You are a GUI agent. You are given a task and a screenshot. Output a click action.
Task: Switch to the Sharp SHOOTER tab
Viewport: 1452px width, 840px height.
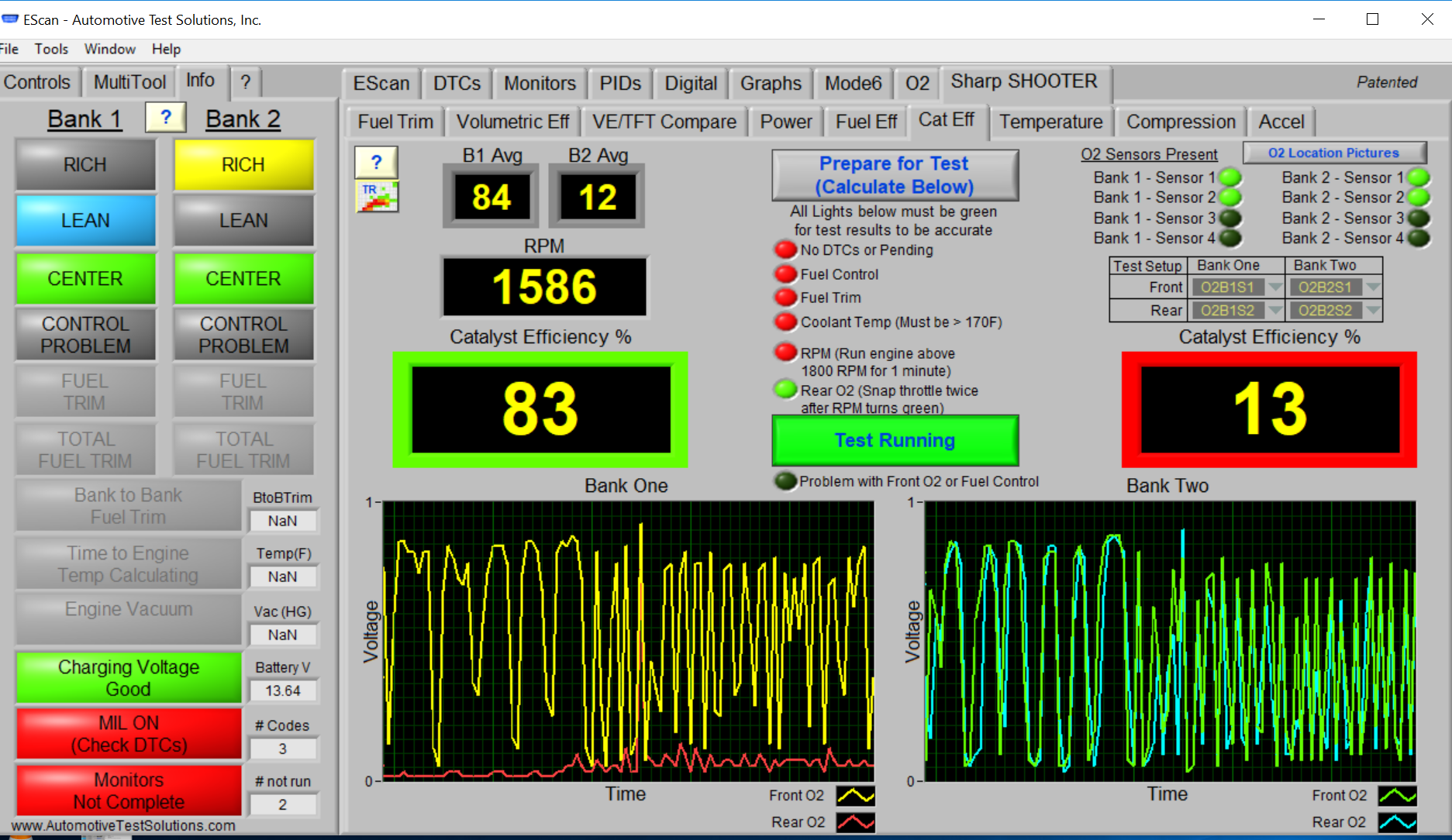(x=1023, y=81)
